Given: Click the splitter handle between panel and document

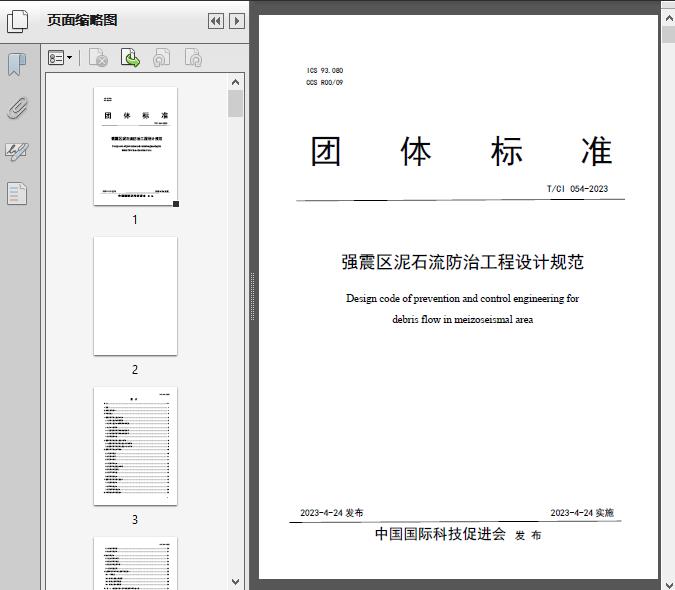Looking at the screenshot, I should (x=252, y=296).
